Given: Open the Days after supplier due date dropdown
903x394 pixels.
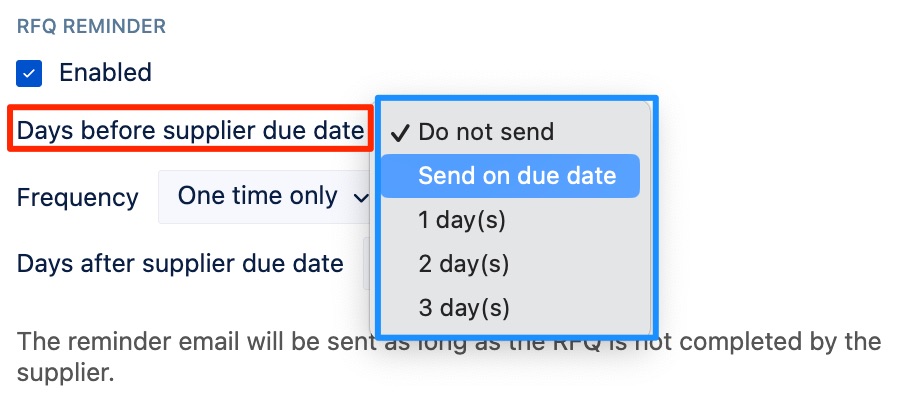Looking at the screenshot, I should coord(369,263).
